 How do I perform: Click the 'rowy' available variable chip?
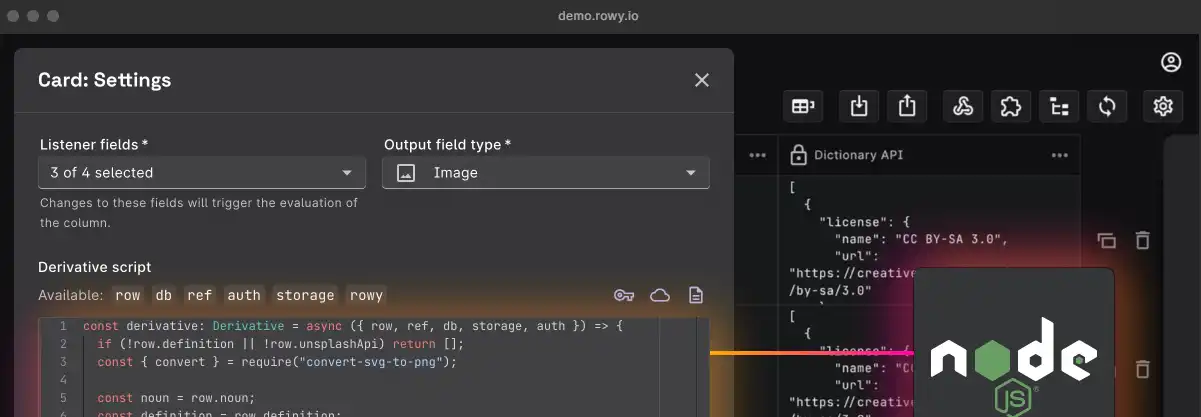tap(366, 295)
